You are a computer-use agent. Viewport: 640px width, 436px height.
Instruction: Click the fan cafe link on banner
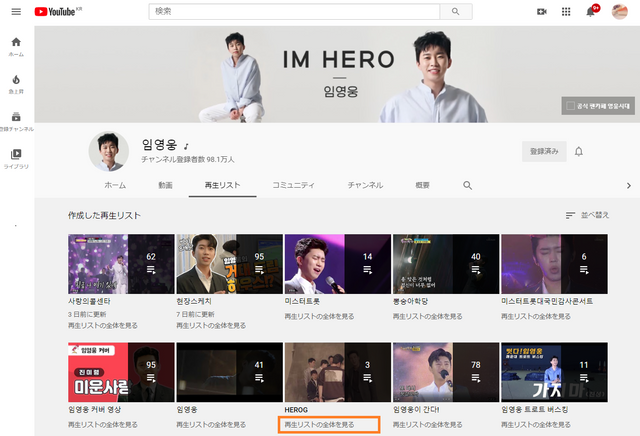pos(598,106)
